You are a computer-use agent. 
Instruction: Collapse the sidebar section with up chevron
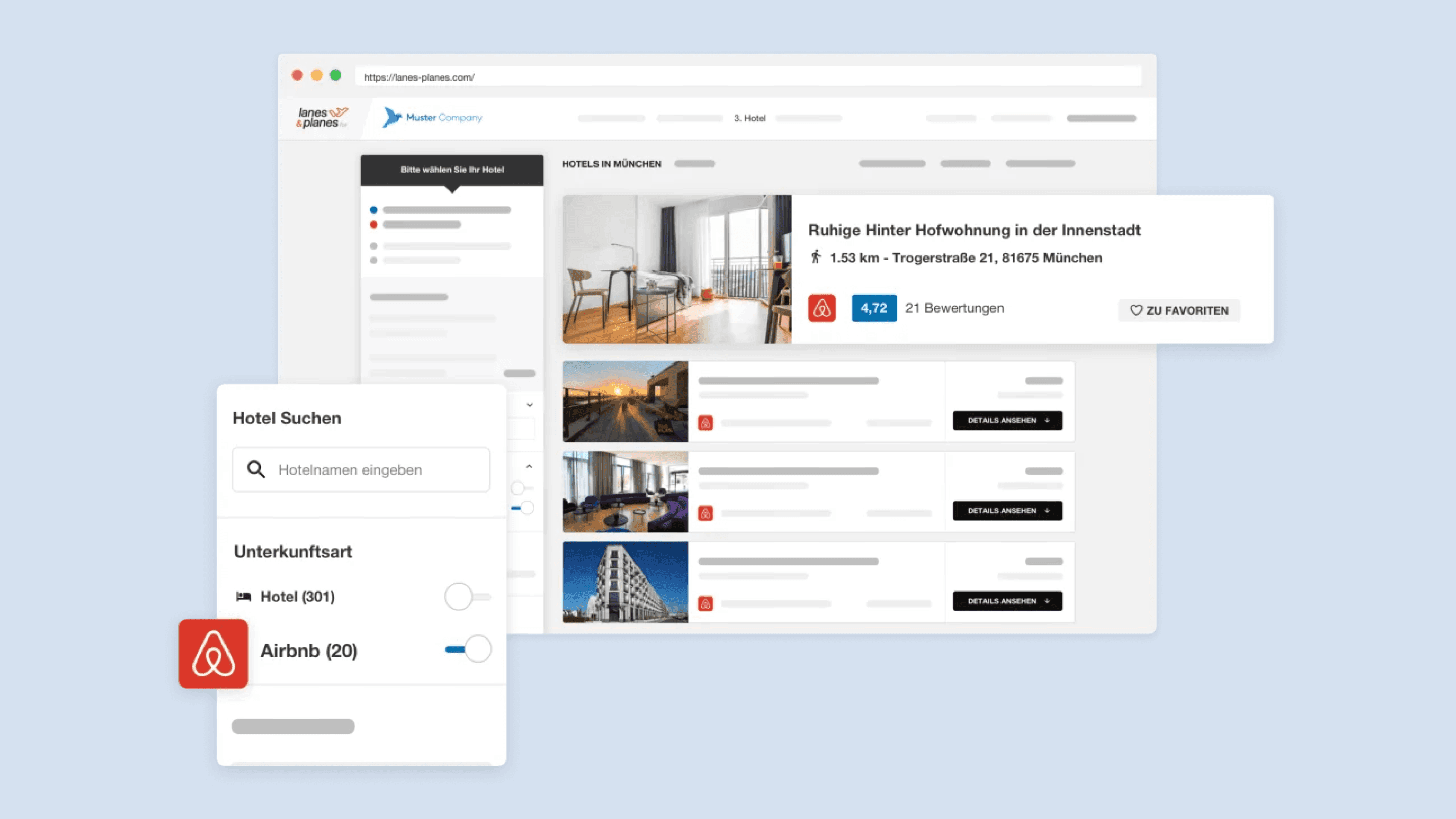coord(529,466)
